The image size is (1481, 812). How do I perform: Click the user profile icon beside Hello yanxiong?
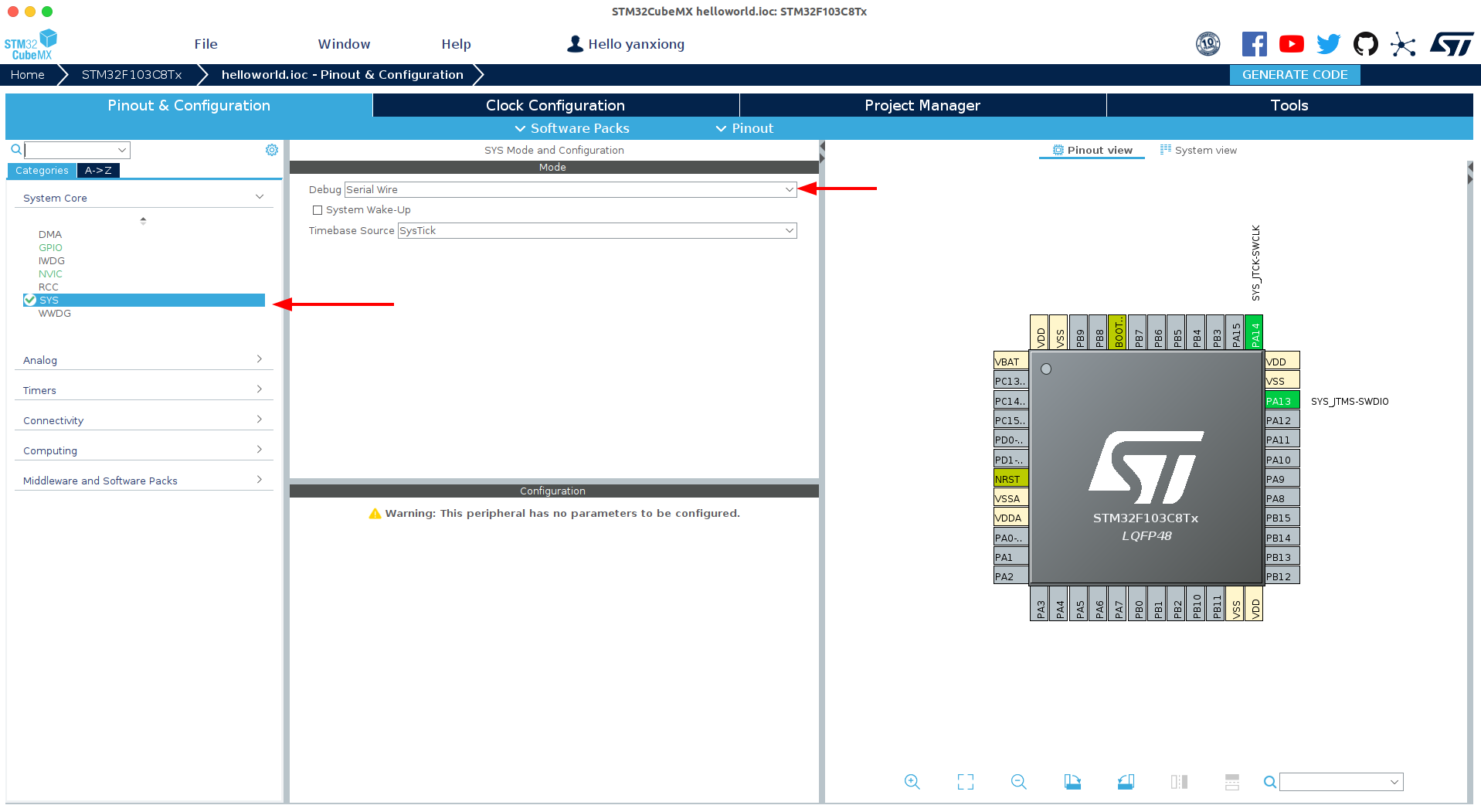(x=575, y=44)
